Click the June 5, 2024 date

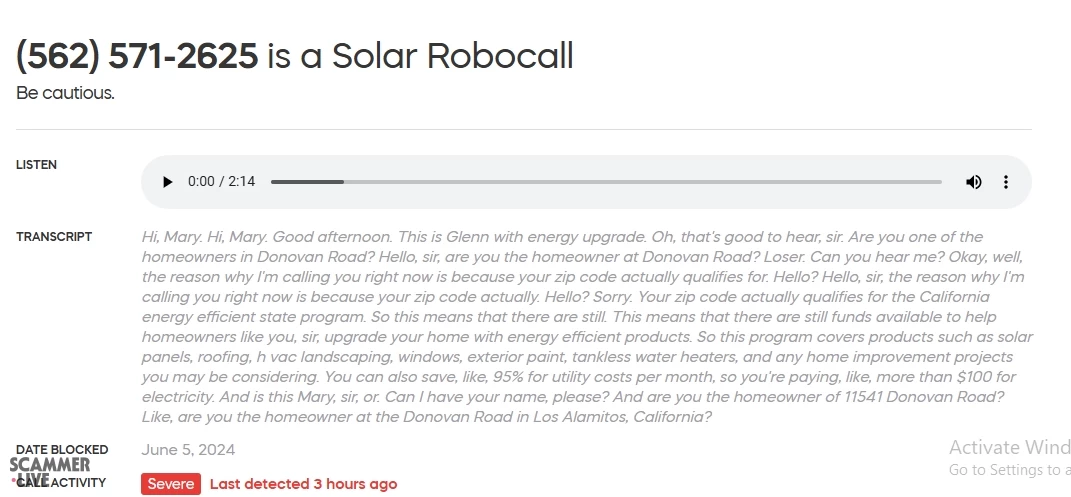point(188,450)
